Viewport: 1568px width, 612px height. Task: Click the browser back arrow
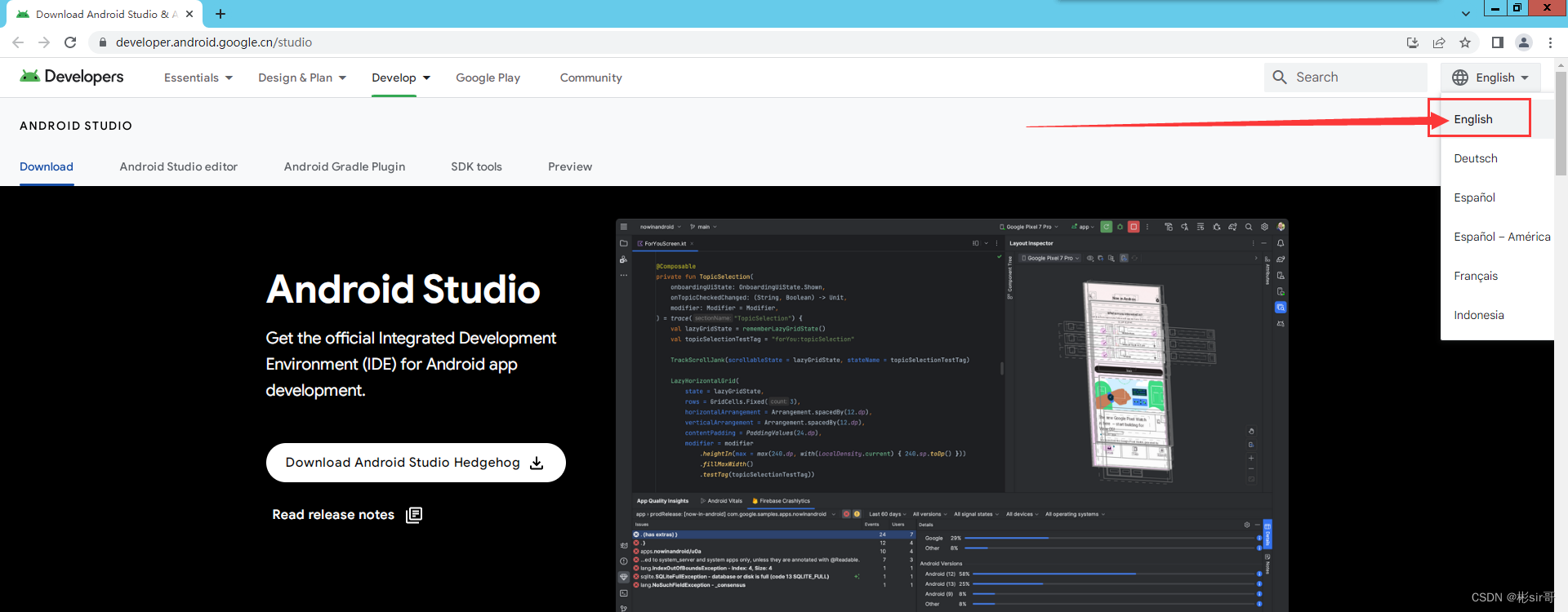tap(18, 42)
